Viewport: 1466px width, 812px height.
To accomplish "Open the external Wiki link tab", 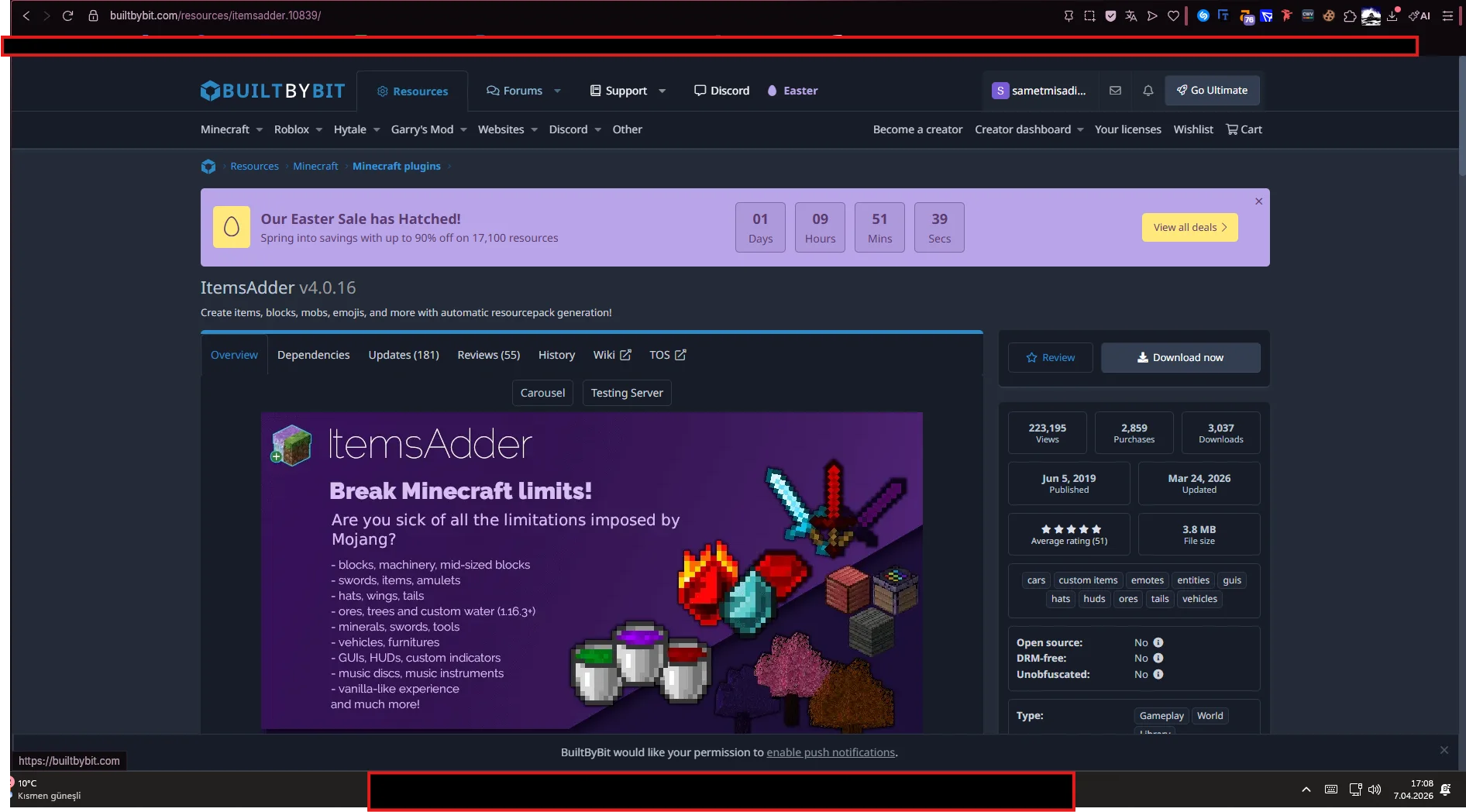I will (x=612, y=355).
